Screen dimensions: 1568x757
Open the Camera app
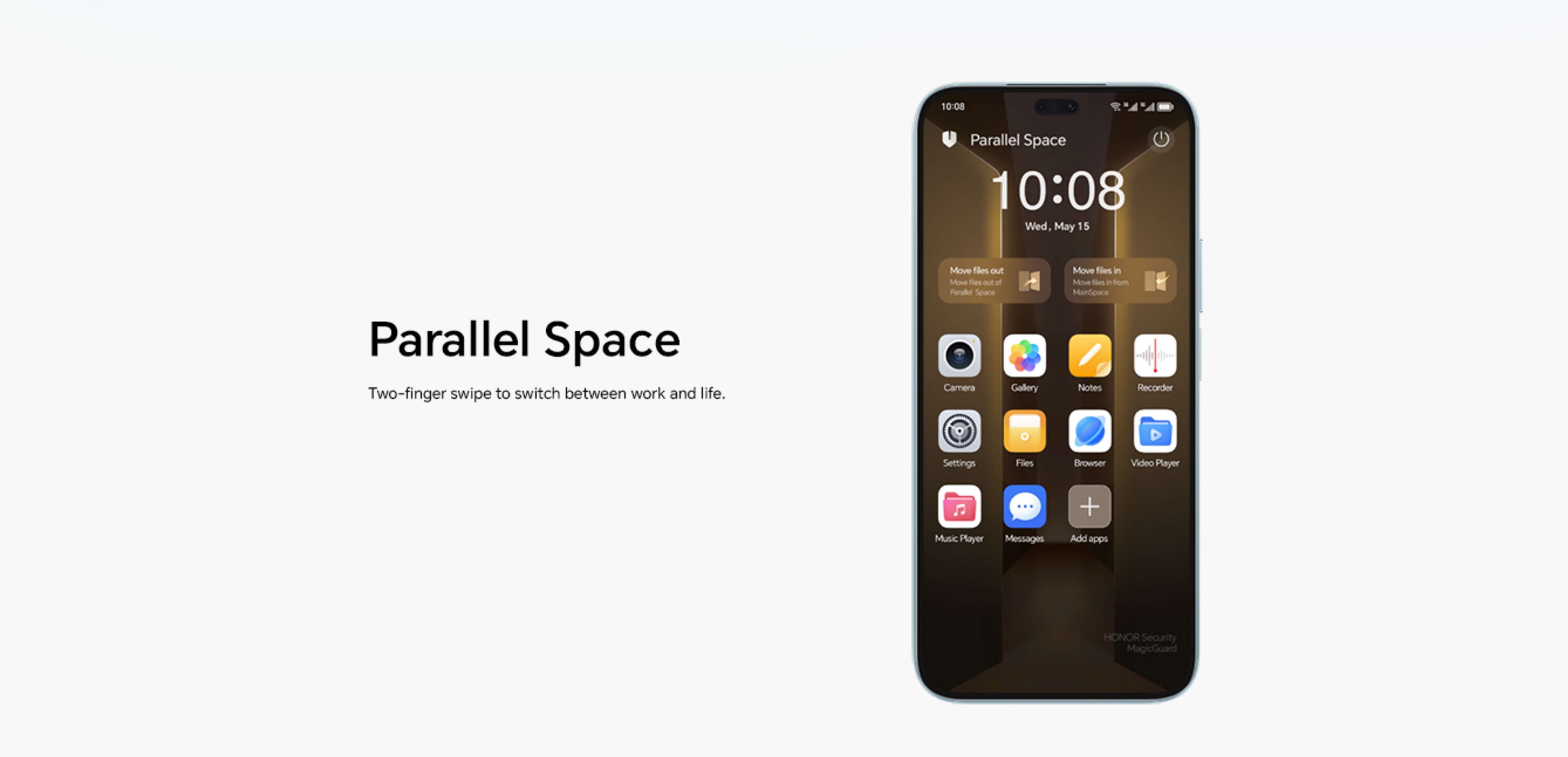pos(958,362)
